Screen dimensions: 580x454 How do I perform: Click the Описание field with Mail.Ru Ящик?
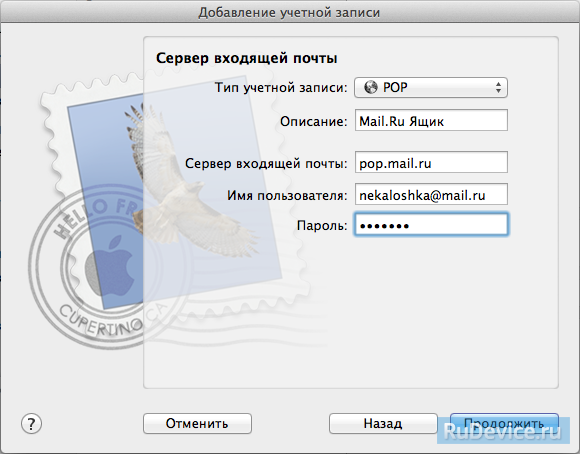(431, 120)
